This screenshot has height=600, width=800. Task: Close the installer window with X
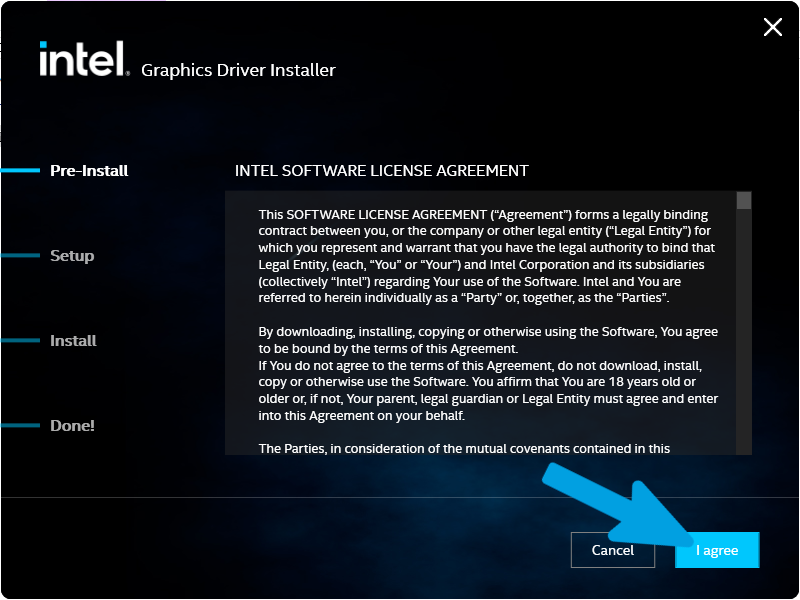[x=772, y=27]
